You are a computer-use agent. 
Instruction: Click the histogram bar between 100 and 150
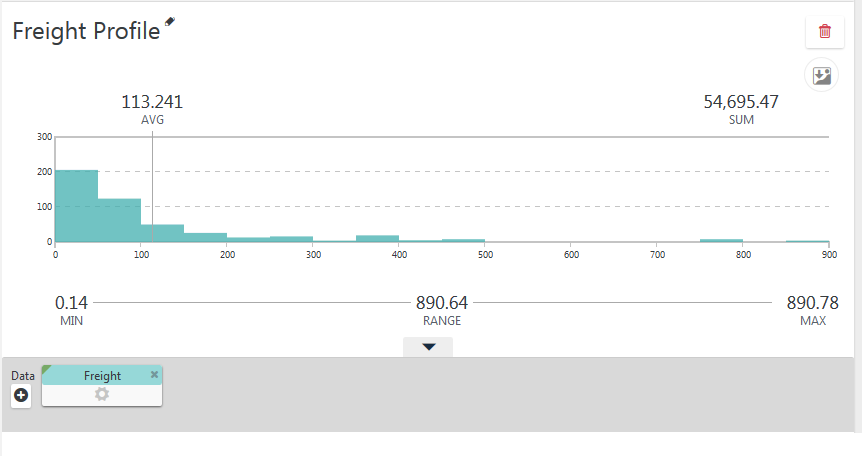pyautogui.click(x=162, y=233)
